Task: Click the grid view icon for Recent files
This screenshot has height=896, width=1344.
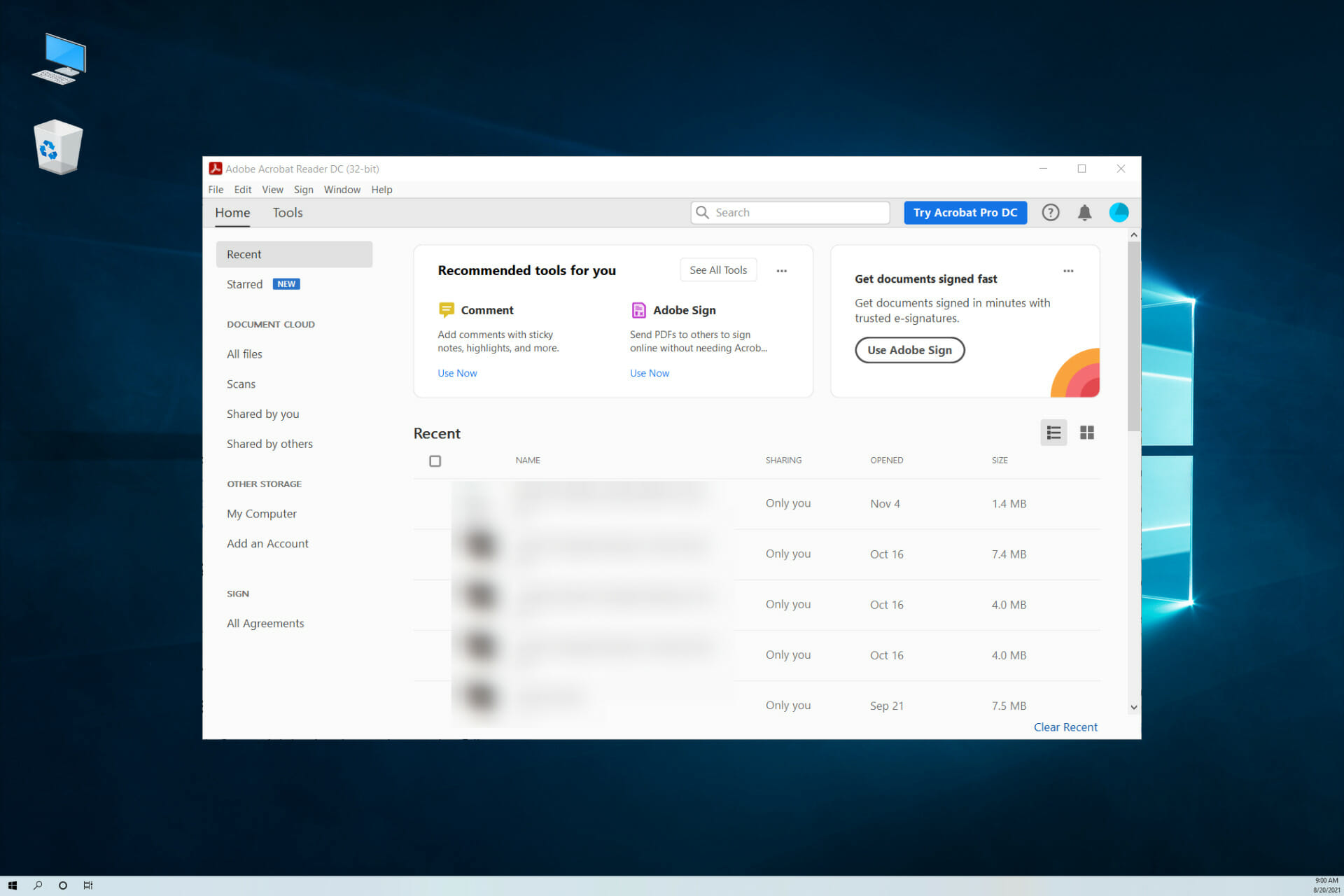Action: [x=1087, y=432]
